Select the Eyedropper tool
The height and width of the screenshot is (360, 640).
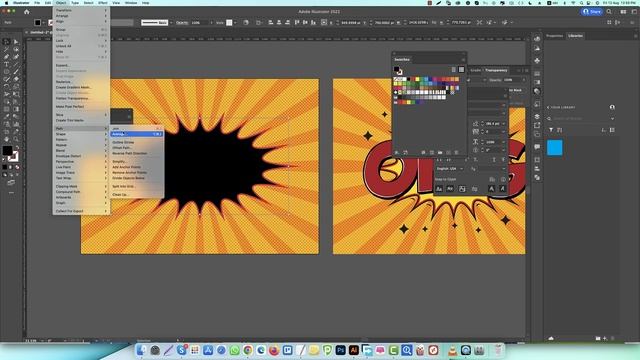(7, 116)
